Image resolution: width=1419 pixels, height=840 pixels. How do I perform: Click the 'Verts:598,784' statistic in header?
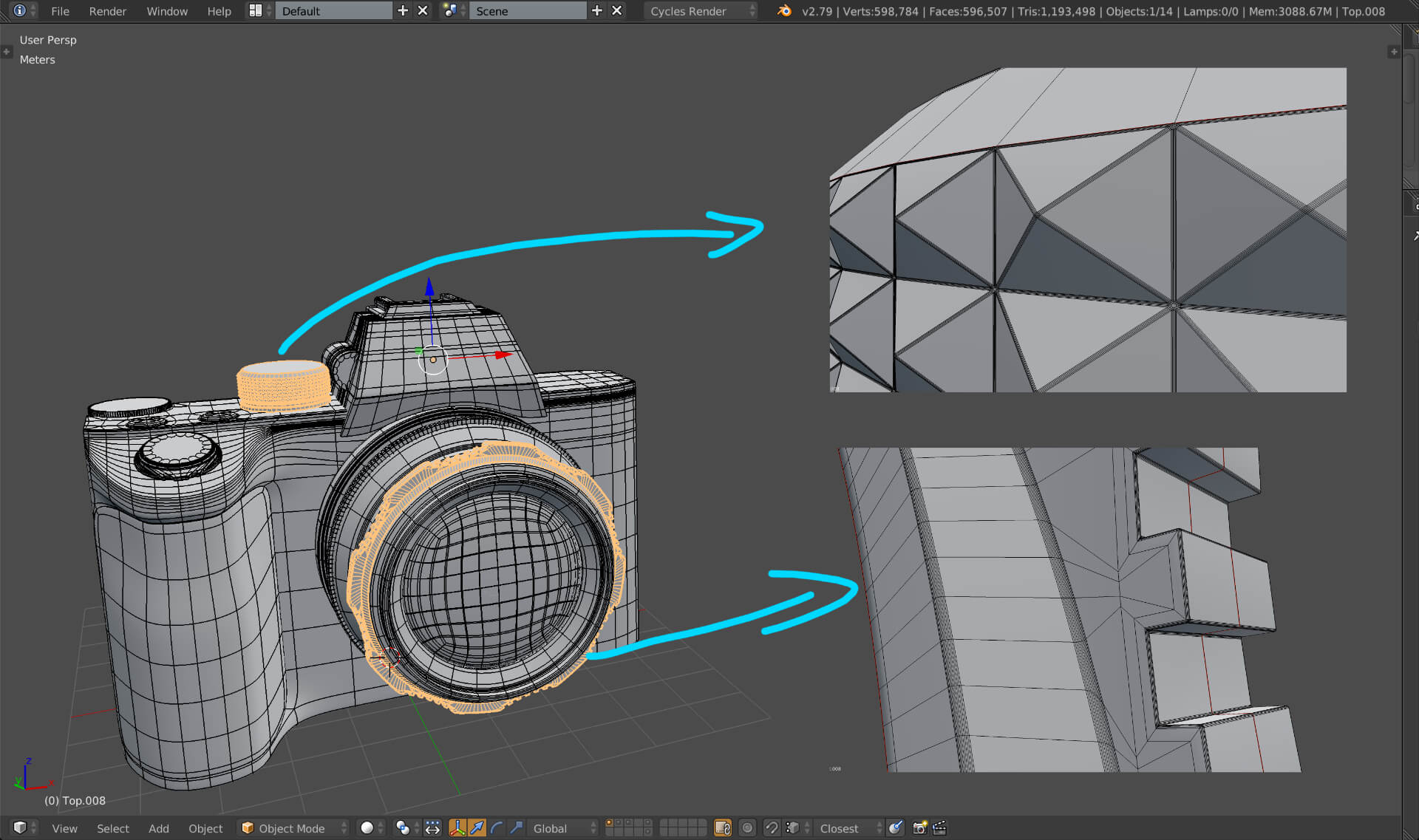[x=881, y=11]
